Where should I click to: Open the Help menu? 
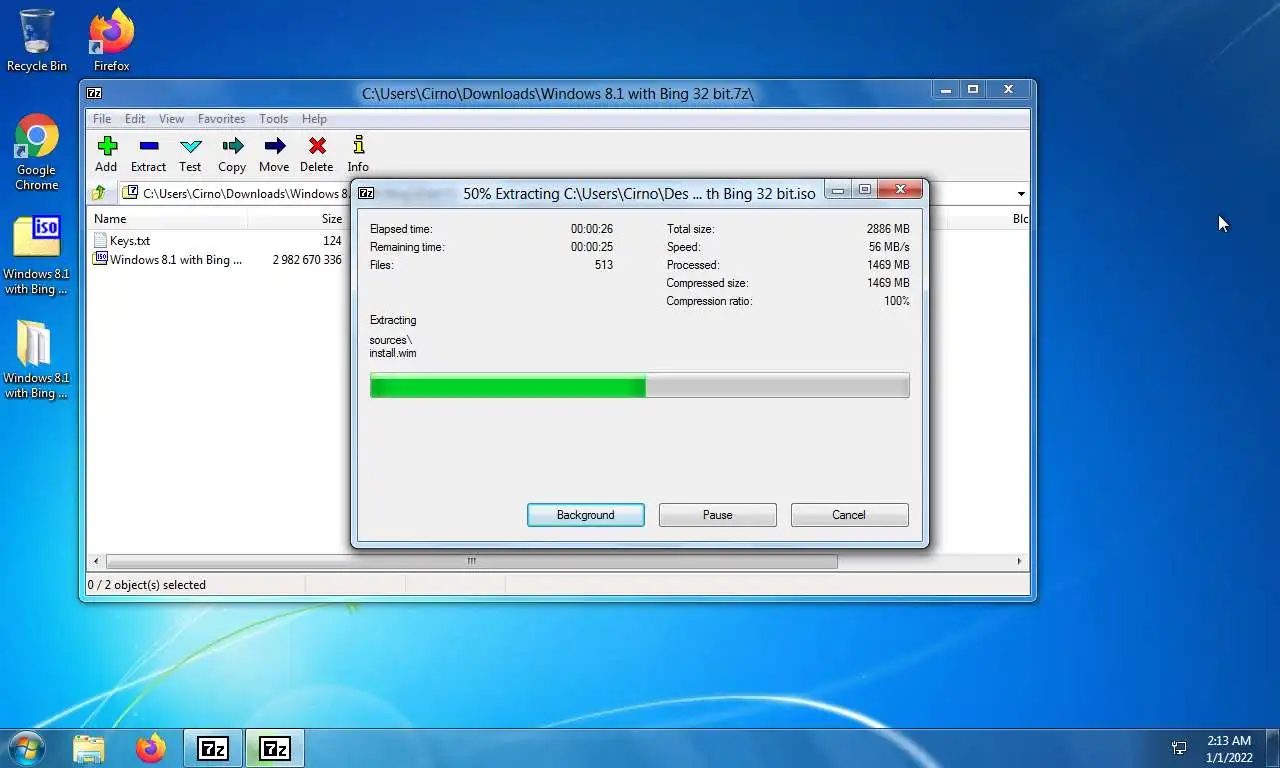point(314,118)
